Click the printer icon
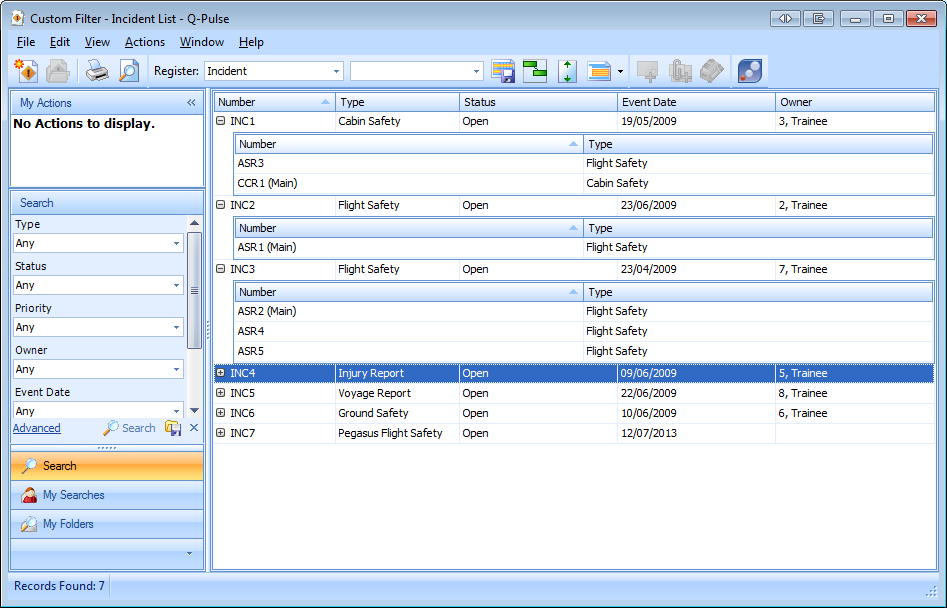Image resolution: width=947 pixels, height=608 pixels. [97, 71]
